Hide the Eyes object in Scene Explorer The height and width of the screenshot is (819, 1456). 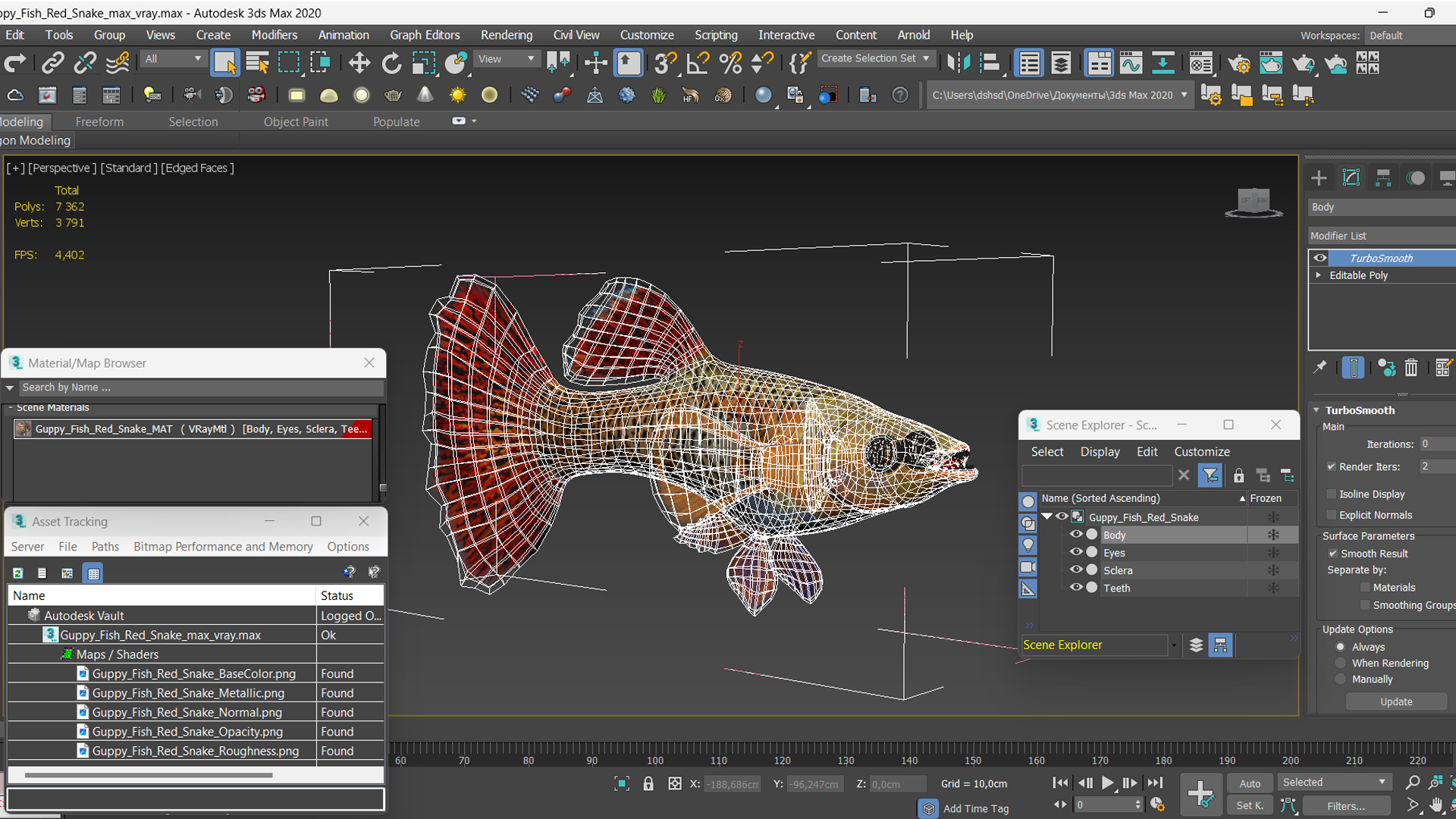point(1075,552)
